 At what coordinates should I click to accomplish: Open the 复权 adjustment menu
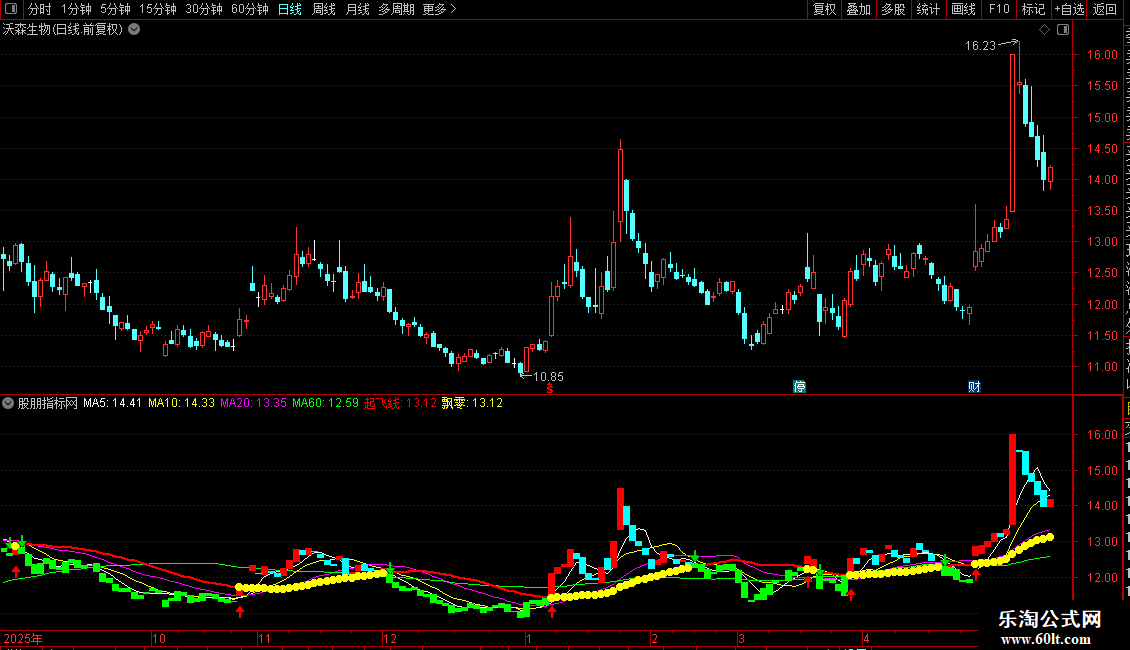pos(824,9)
